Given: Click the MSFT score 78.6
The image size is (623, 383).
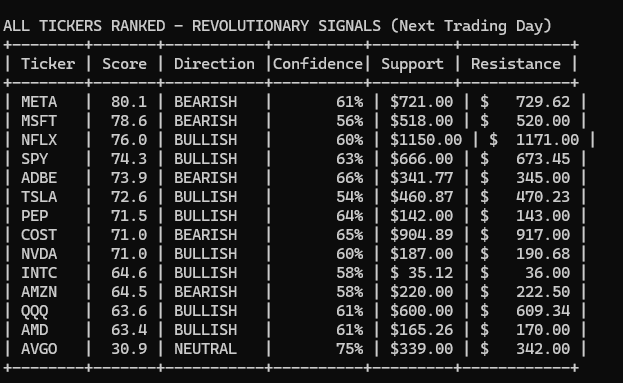Looking at the screenshot, I should [129, 121].
